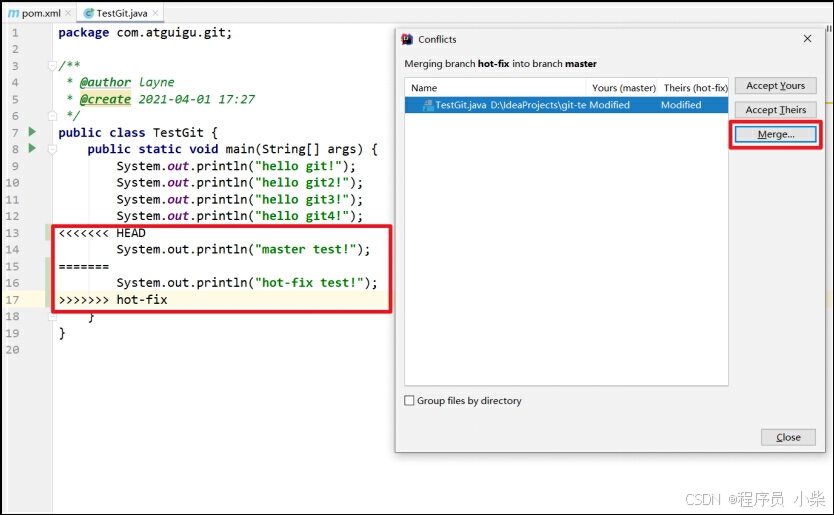This screenshot has height=515, width=834.
Task: Click the IntelliJ icon in Conflicts title
Action: click(x=407, y=39)
